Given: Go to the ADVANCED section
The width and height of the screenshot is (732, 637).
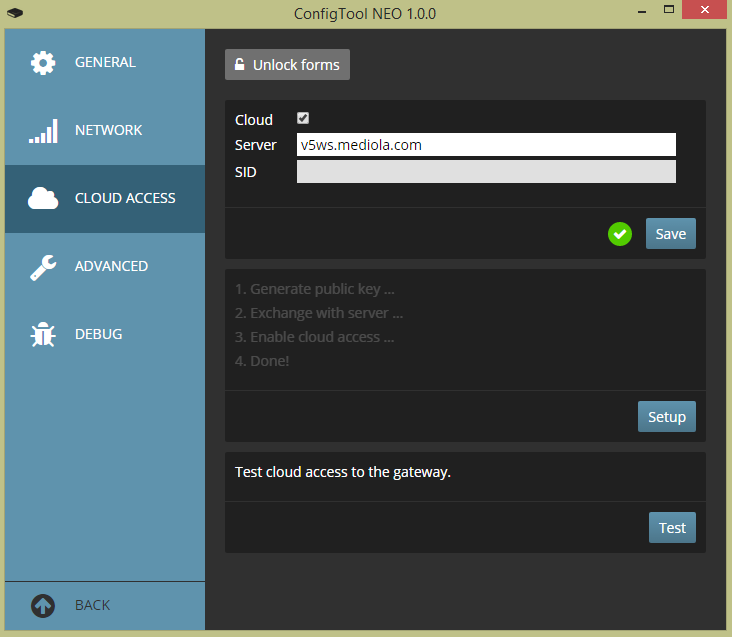Looking at the screenshot, I should click(x=111, y=267).
